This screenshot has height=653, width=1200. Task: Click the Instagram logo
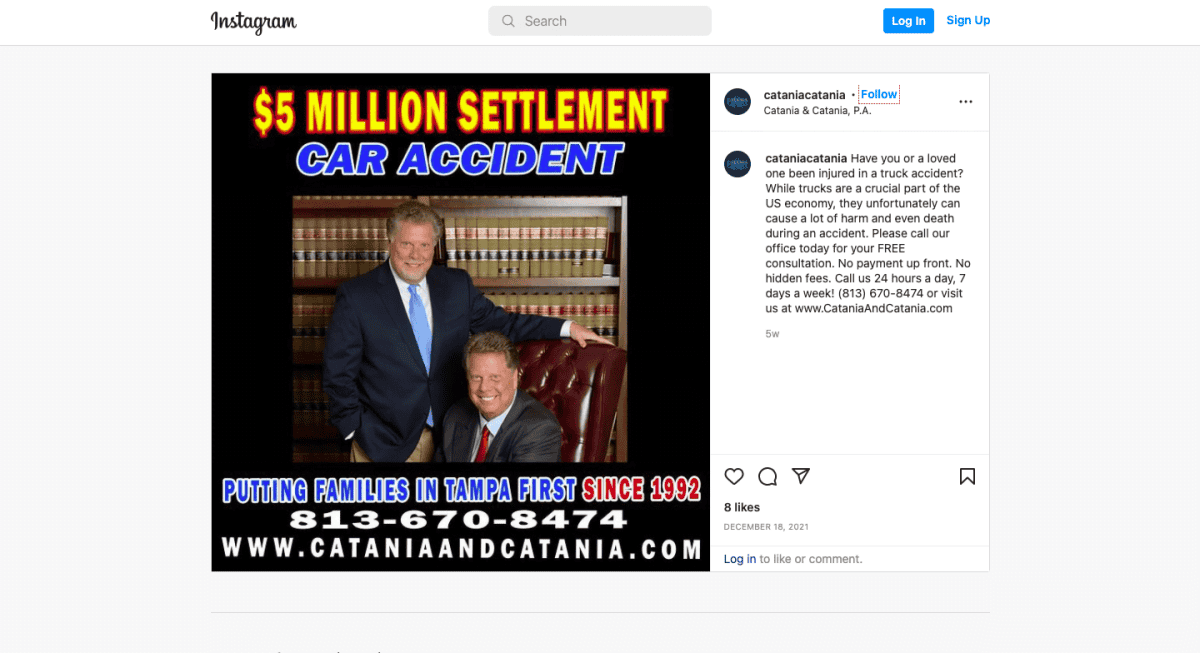click(x=254, y=22)
